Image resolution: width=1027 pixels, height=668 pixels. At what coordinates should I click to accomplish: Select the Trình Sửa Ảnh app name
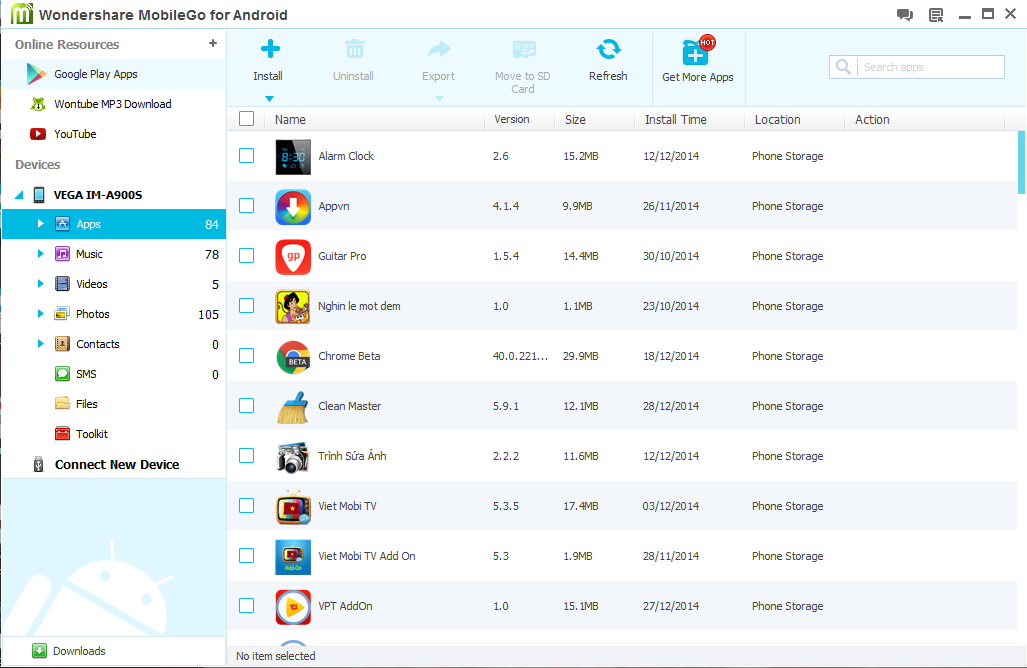352,455
